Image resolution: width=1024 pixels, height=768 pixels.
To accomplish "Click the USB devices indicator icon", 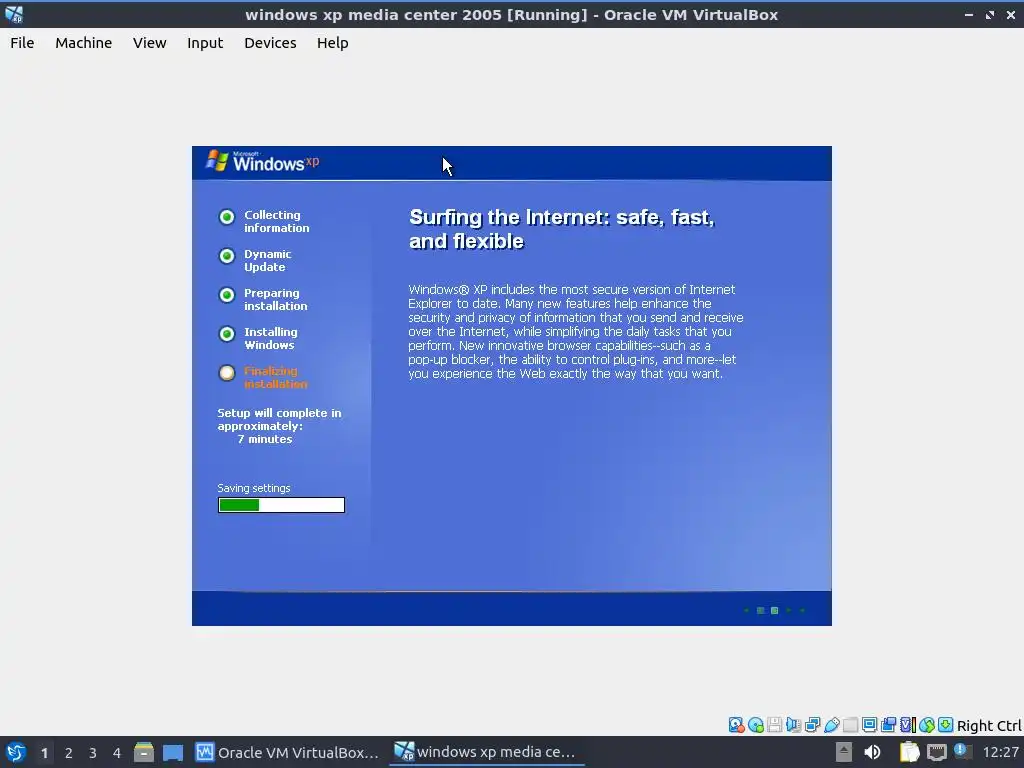I will click(831, 725).
